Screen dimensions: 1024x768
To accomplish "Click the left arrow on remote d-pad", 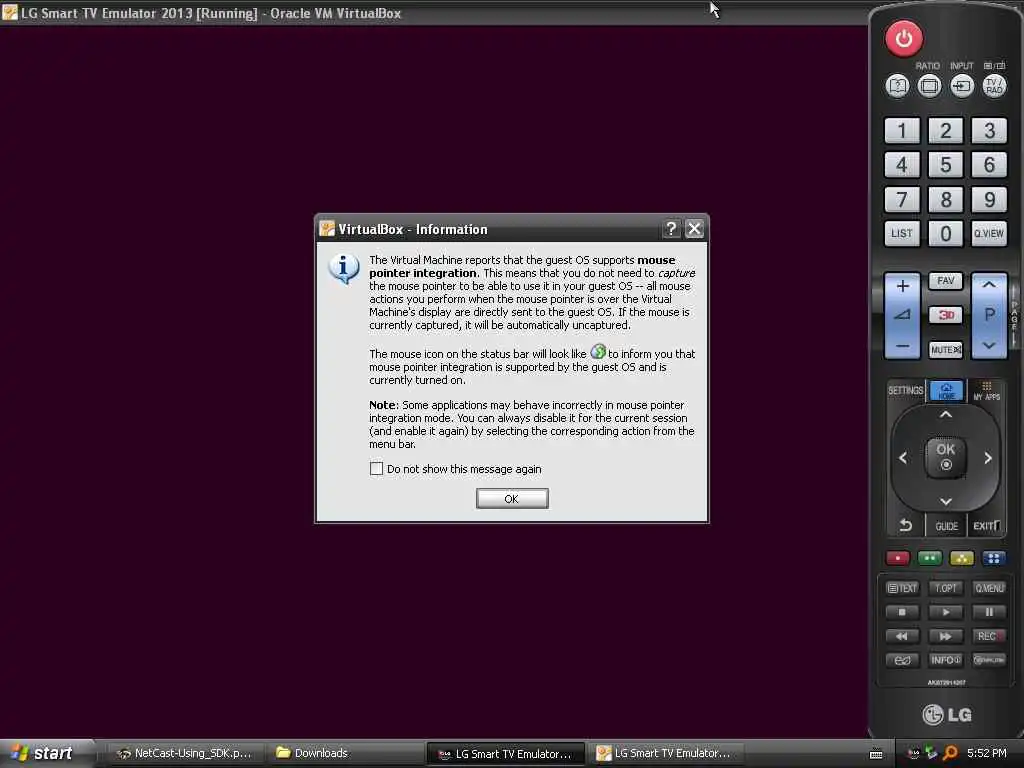I will point(903,458).
